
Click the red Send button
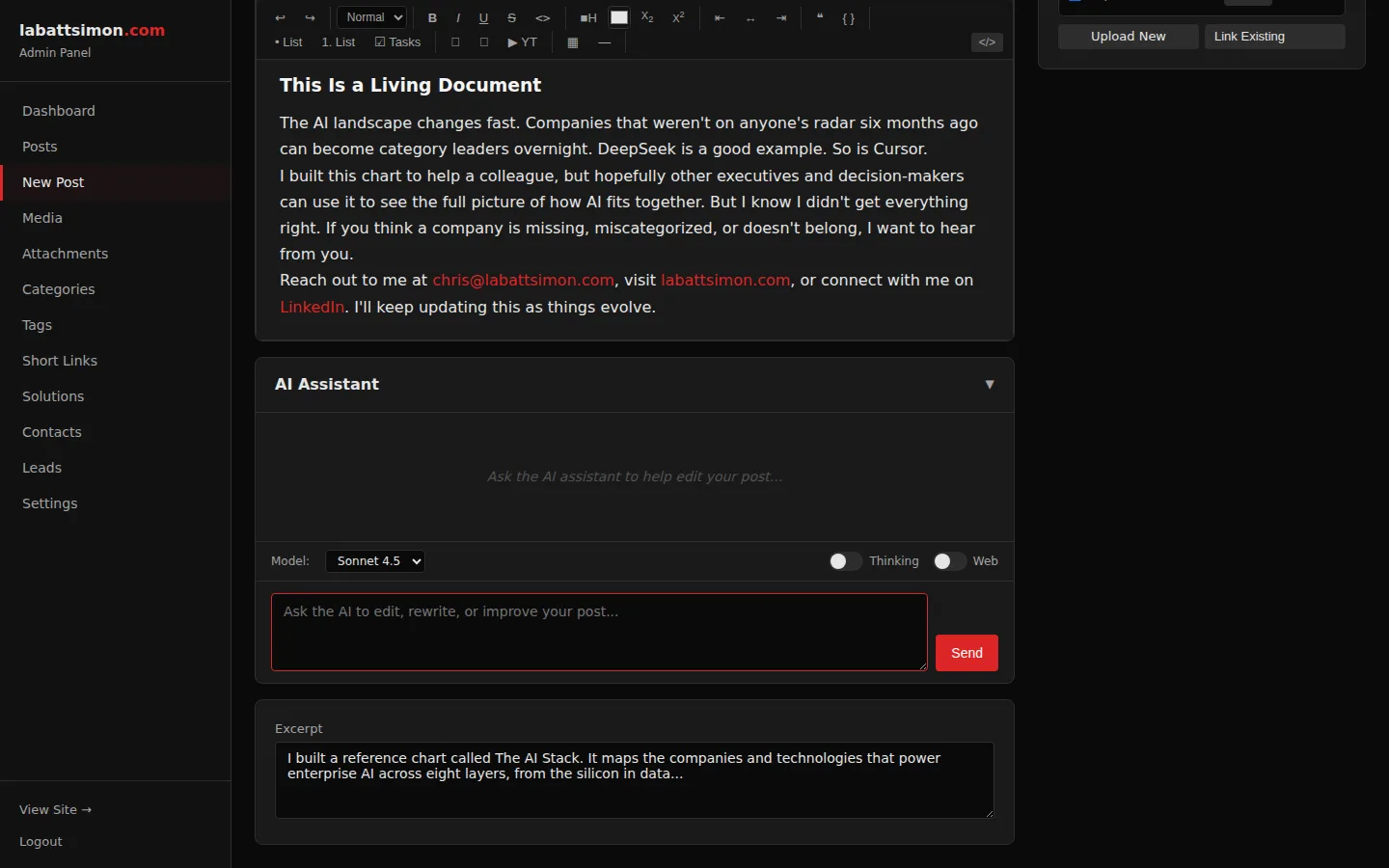[967, 653]
